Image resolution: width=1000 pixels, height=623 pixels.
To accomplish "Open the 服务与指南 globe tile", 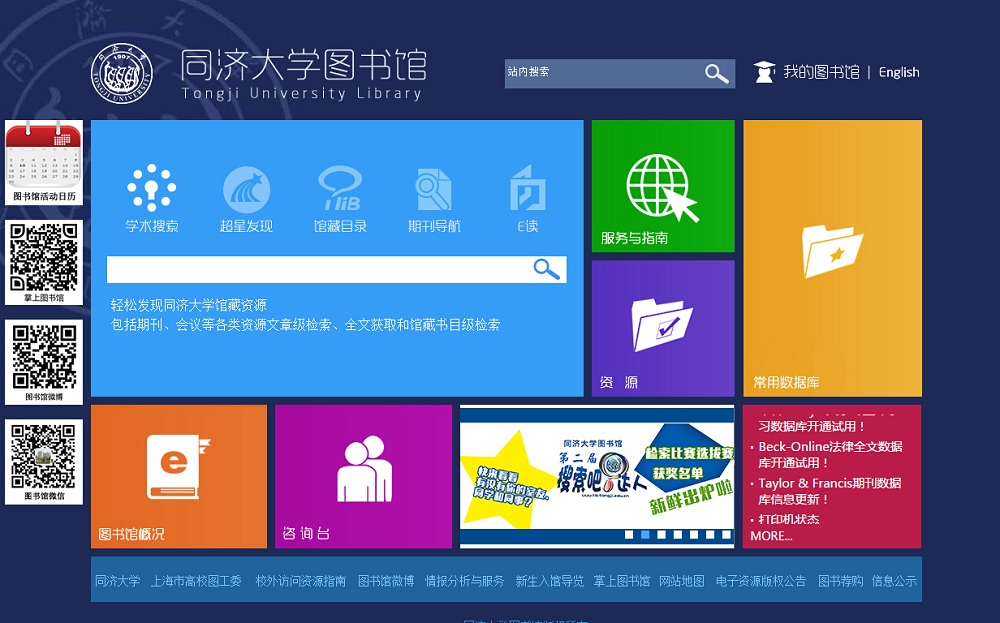I will 663,186.
